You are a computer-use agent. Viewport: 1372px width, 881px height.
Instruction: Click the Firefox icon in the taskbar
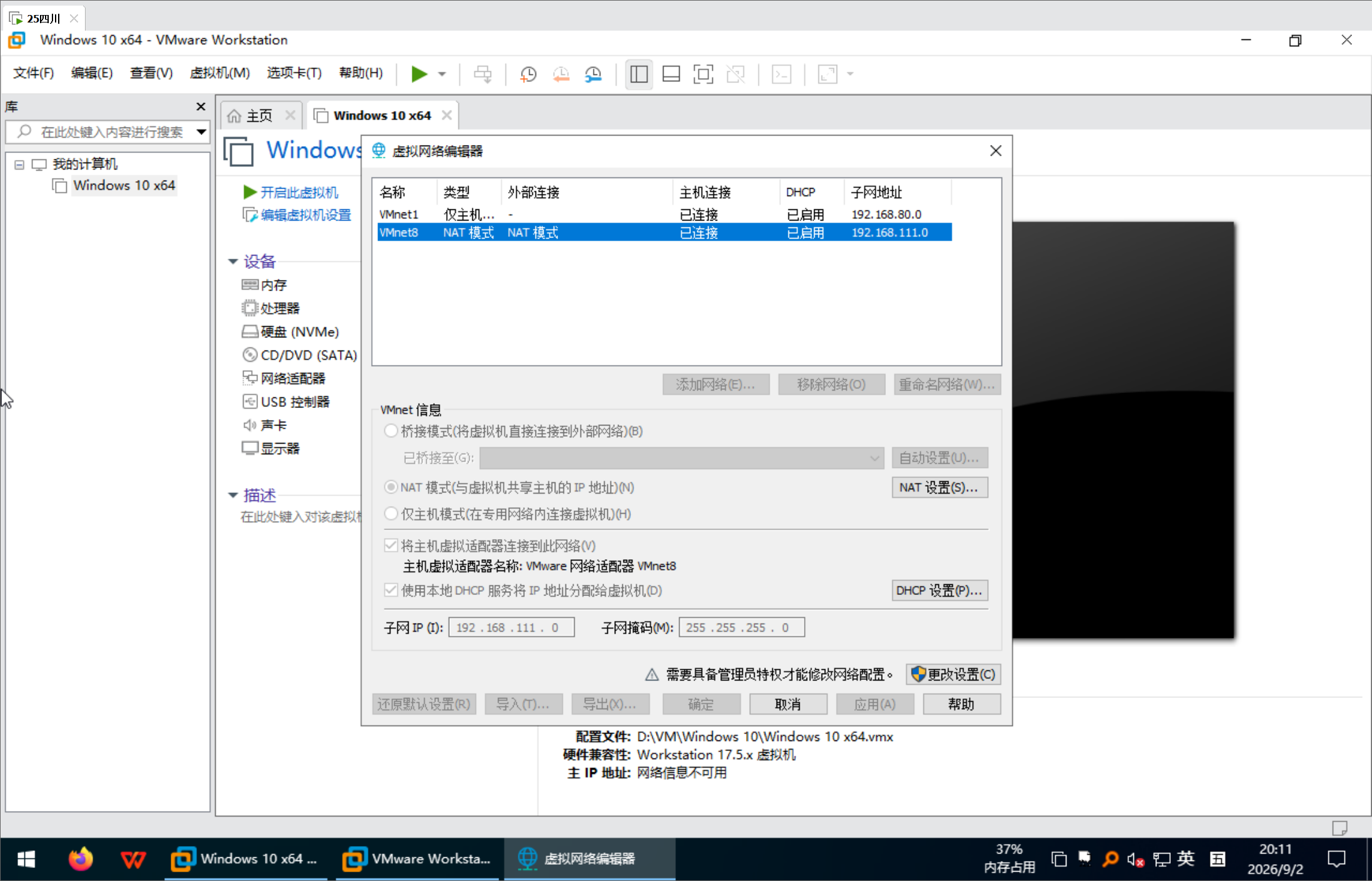tap(80, 859)
